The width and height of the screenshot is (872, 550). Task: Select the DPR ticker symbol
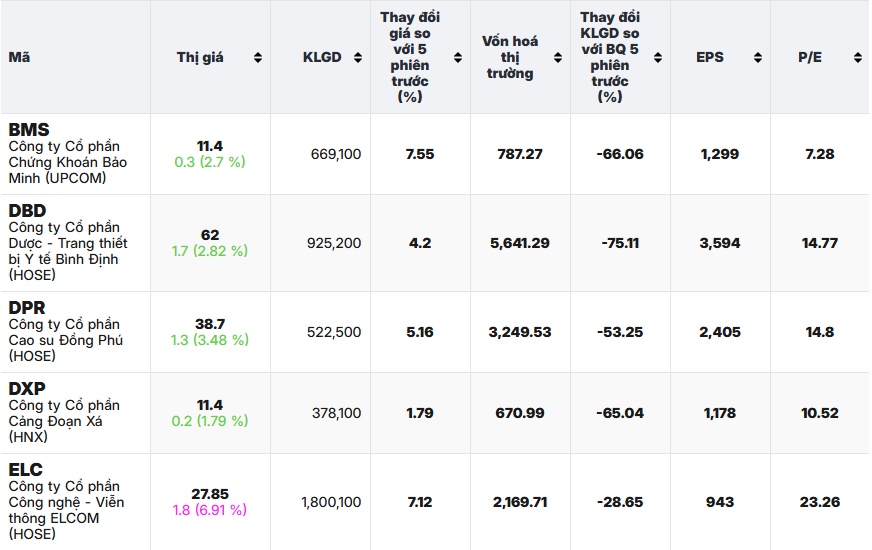point(28,308)
